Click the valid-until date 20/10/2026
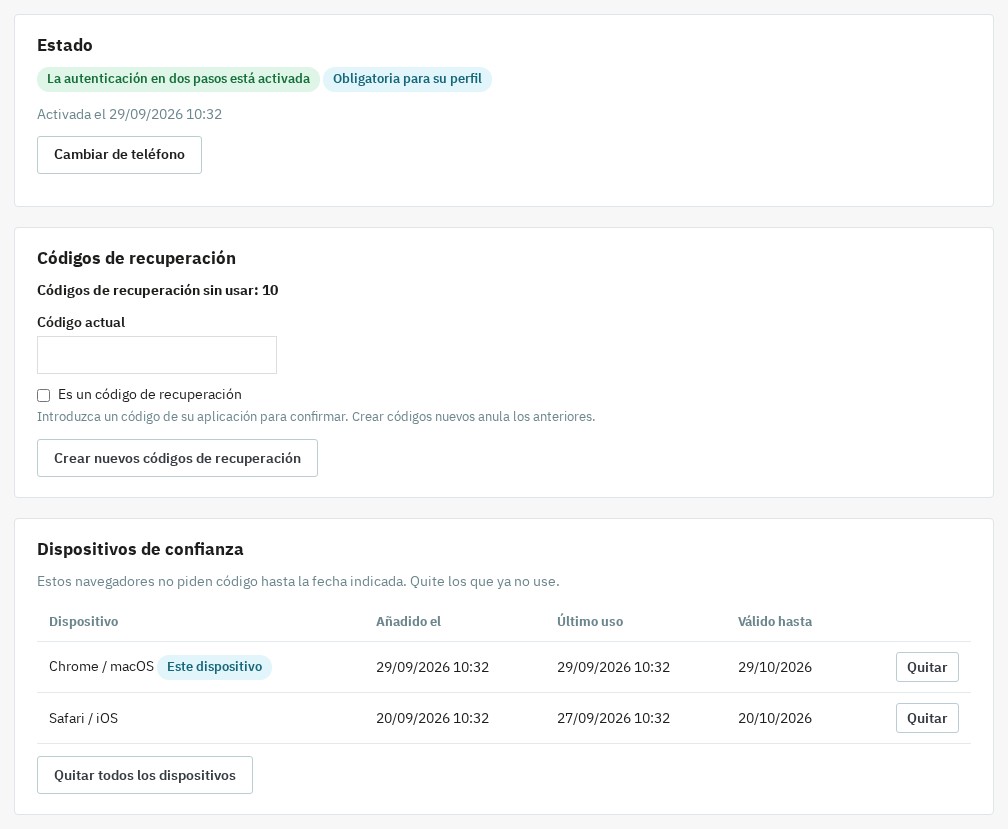The image size is (1008, 829). pyautogui.click(x=775, y=718)
